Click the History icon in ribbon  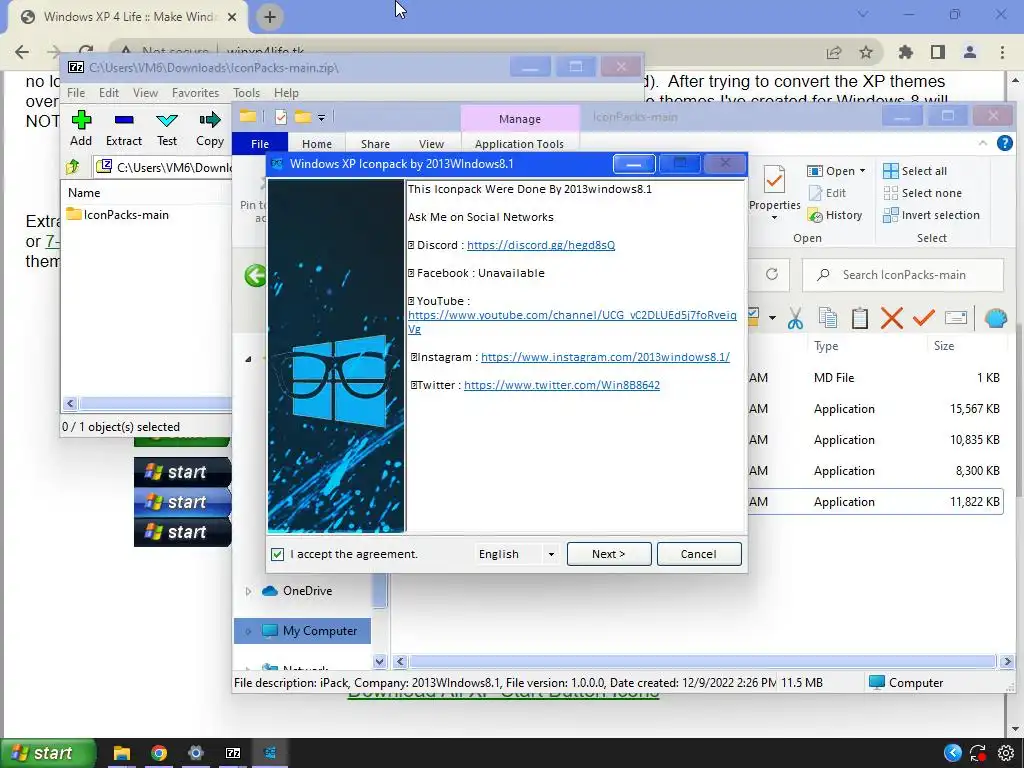pyautogui.click(x=815, y=215)
